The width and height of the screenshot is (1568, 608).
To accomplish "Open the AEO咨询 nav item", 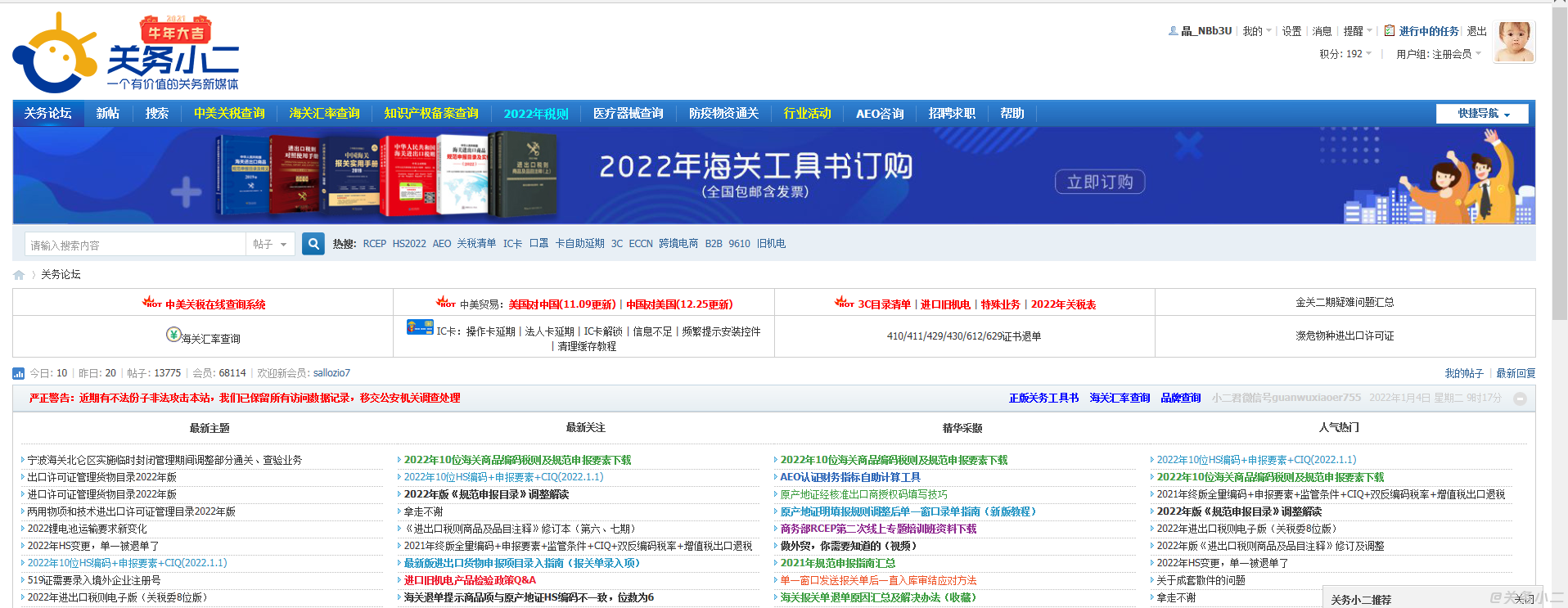I will (x=880, y=114).
